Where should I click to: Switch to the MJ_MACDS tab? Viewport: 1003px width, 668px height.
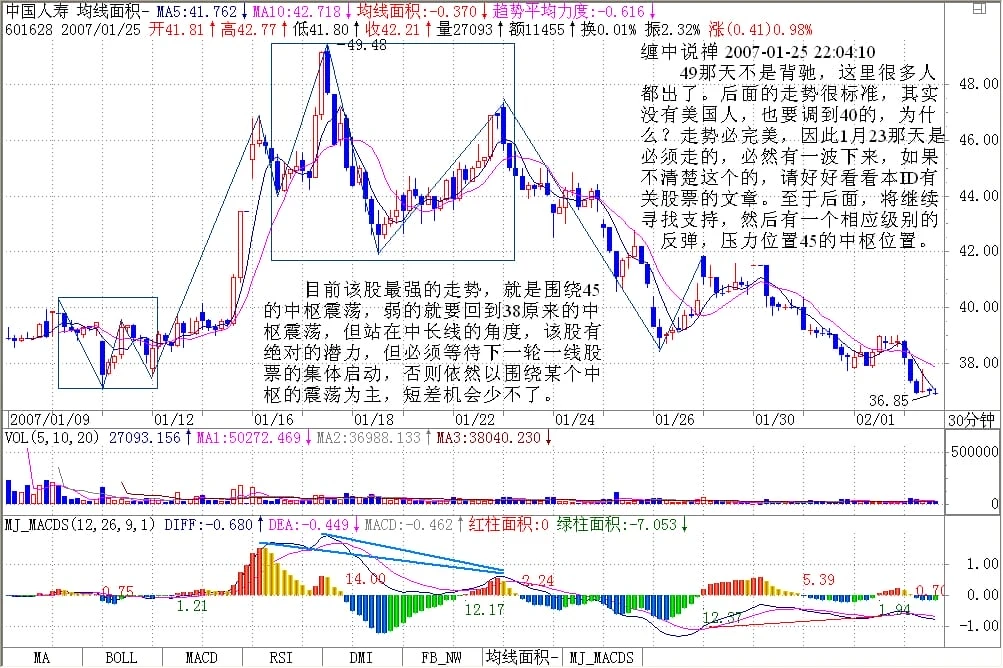coord(601,658)
